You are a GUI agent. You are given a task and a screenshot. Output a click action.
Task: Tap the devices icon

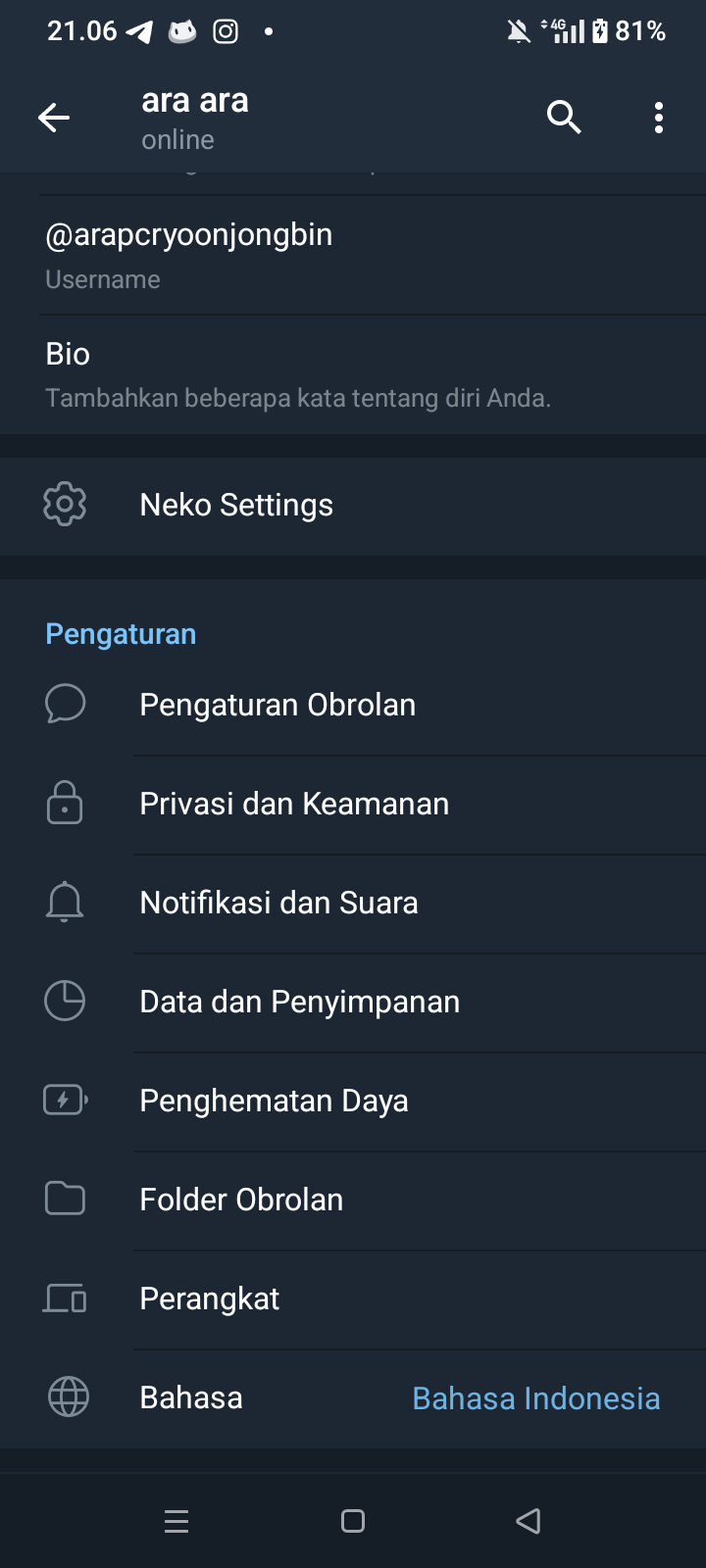[65, 1298]
